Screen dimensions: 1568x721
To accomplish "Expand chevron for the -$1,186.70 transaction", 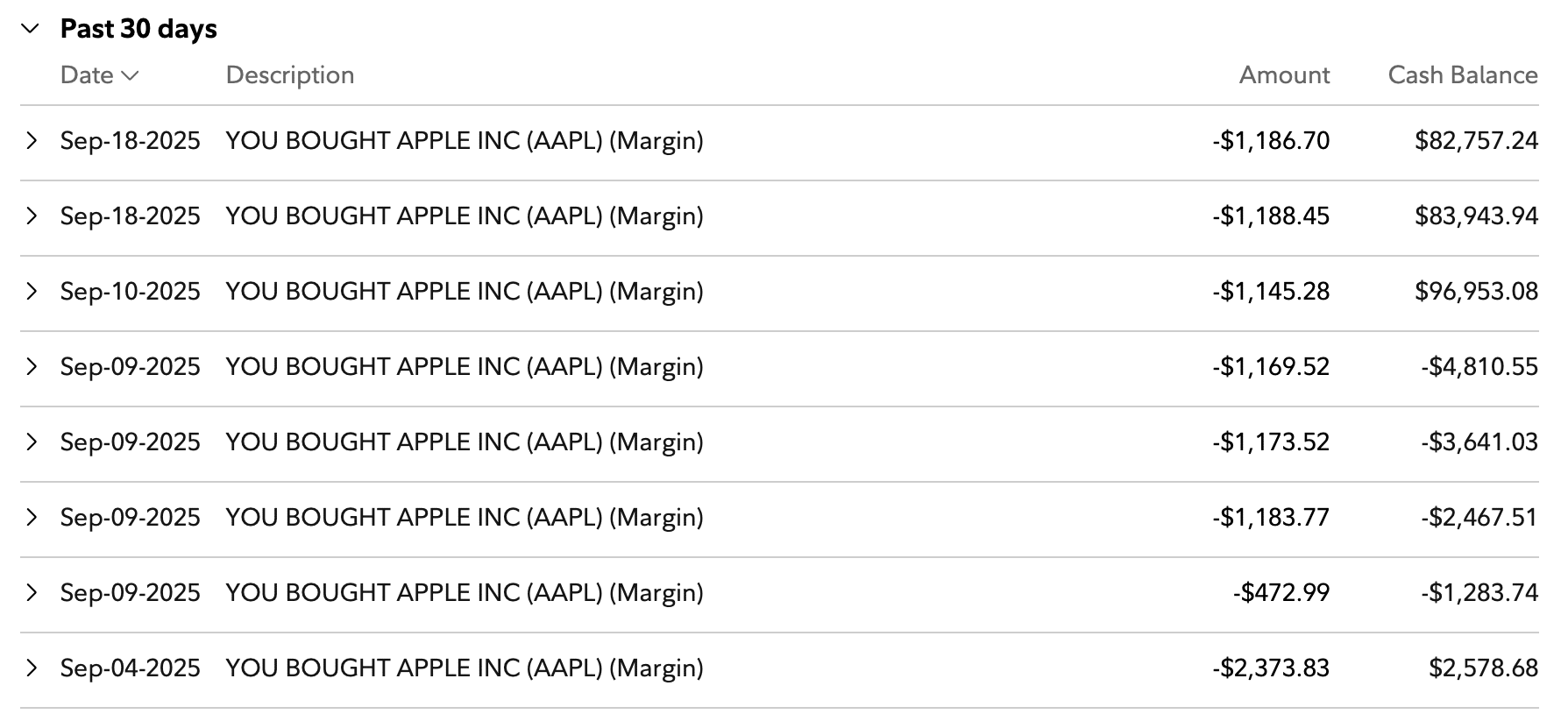I will (x=32, y=141).
